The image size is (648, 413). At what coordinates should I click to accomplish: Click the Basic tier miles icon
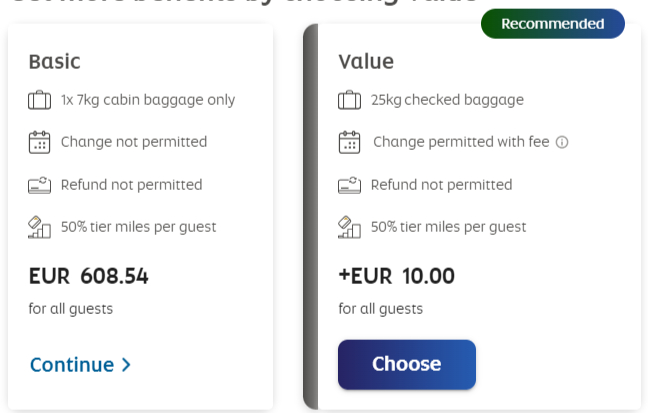[39, 227]
